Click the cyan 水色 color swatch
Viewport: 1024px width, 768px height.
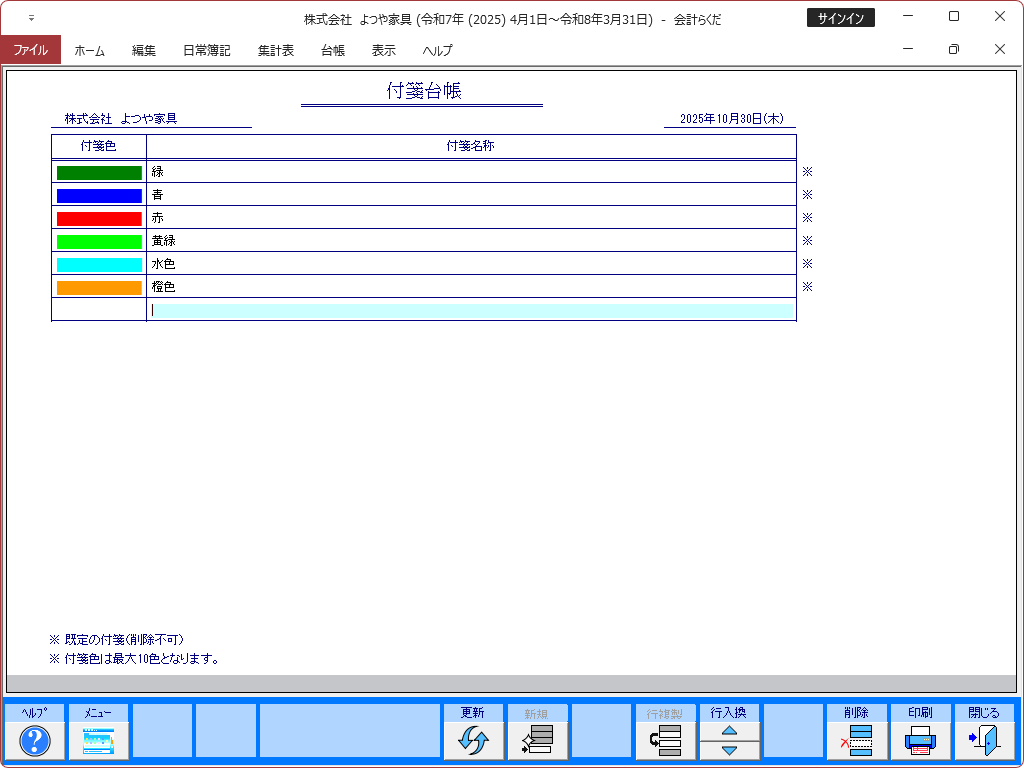pyautogui.click(x=99, y=265)
